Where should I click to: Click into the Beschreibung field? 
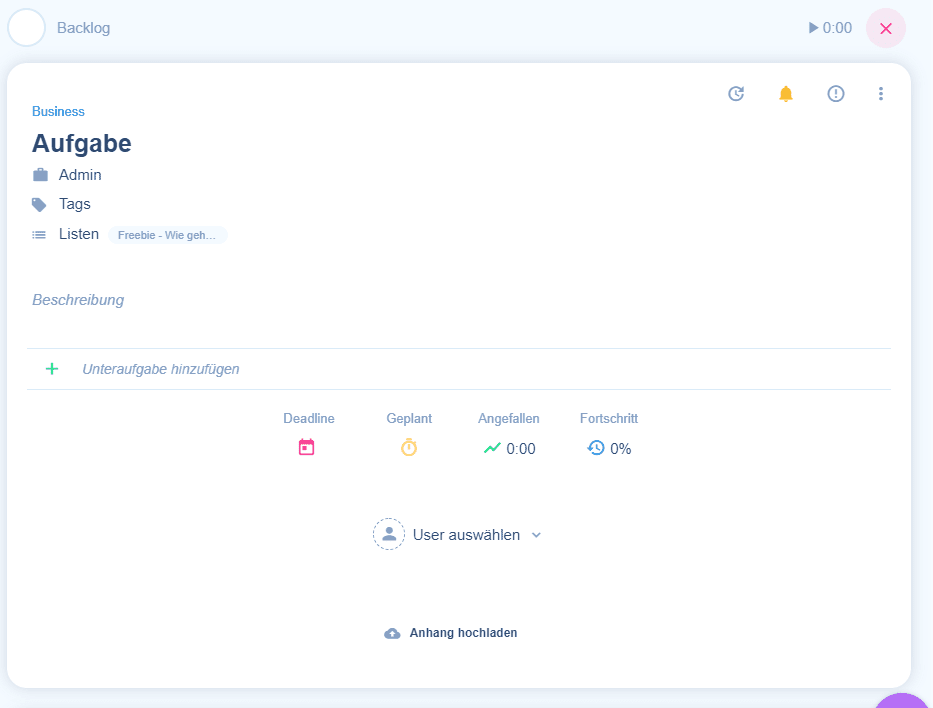click(78, 300)
